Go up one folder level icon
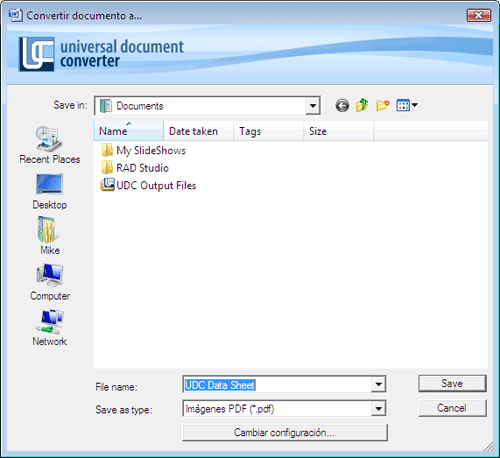The height and width of the screenshot is (458, 500). coord(362,105)
